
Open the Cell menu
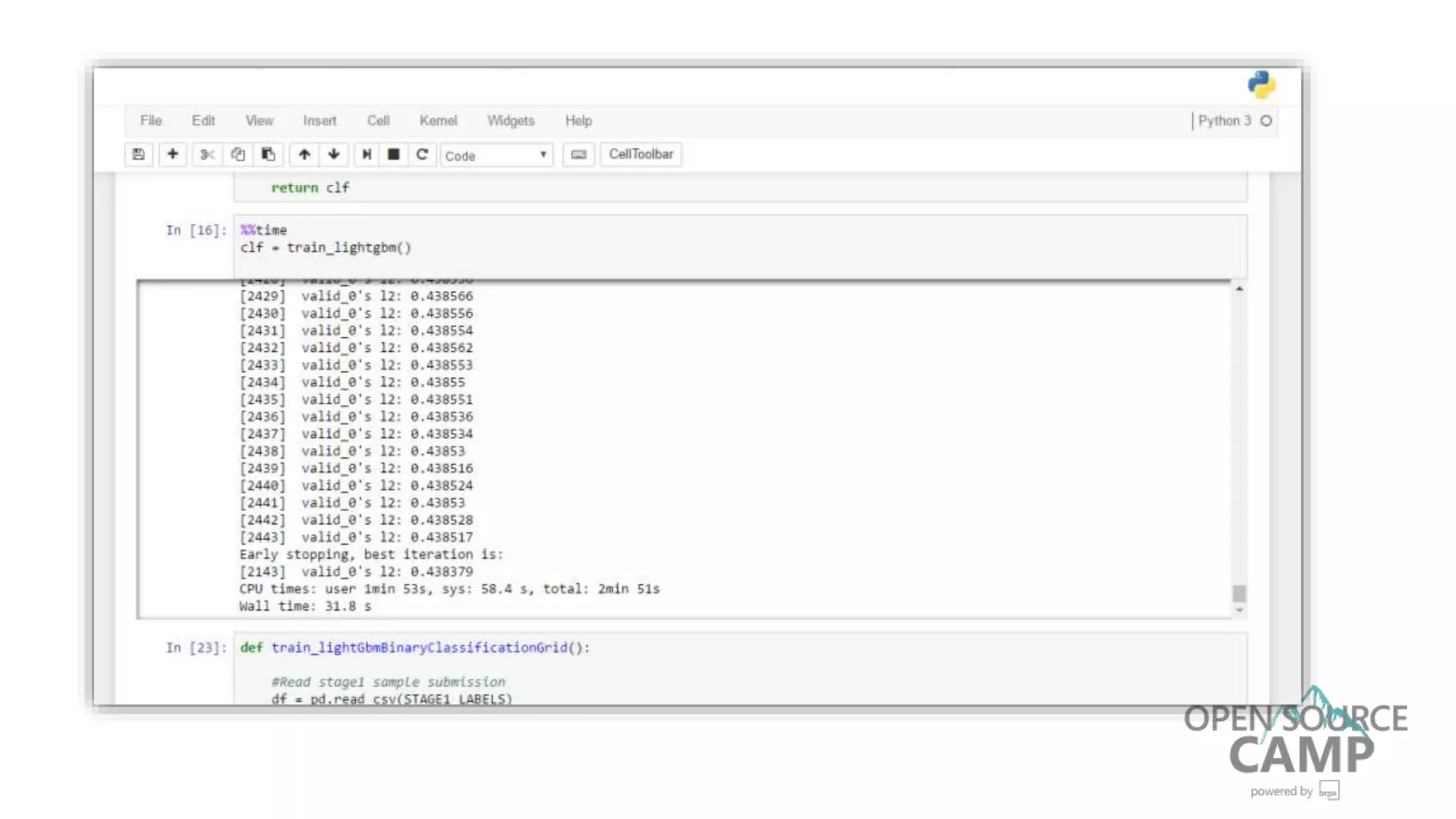pos(378,121)
